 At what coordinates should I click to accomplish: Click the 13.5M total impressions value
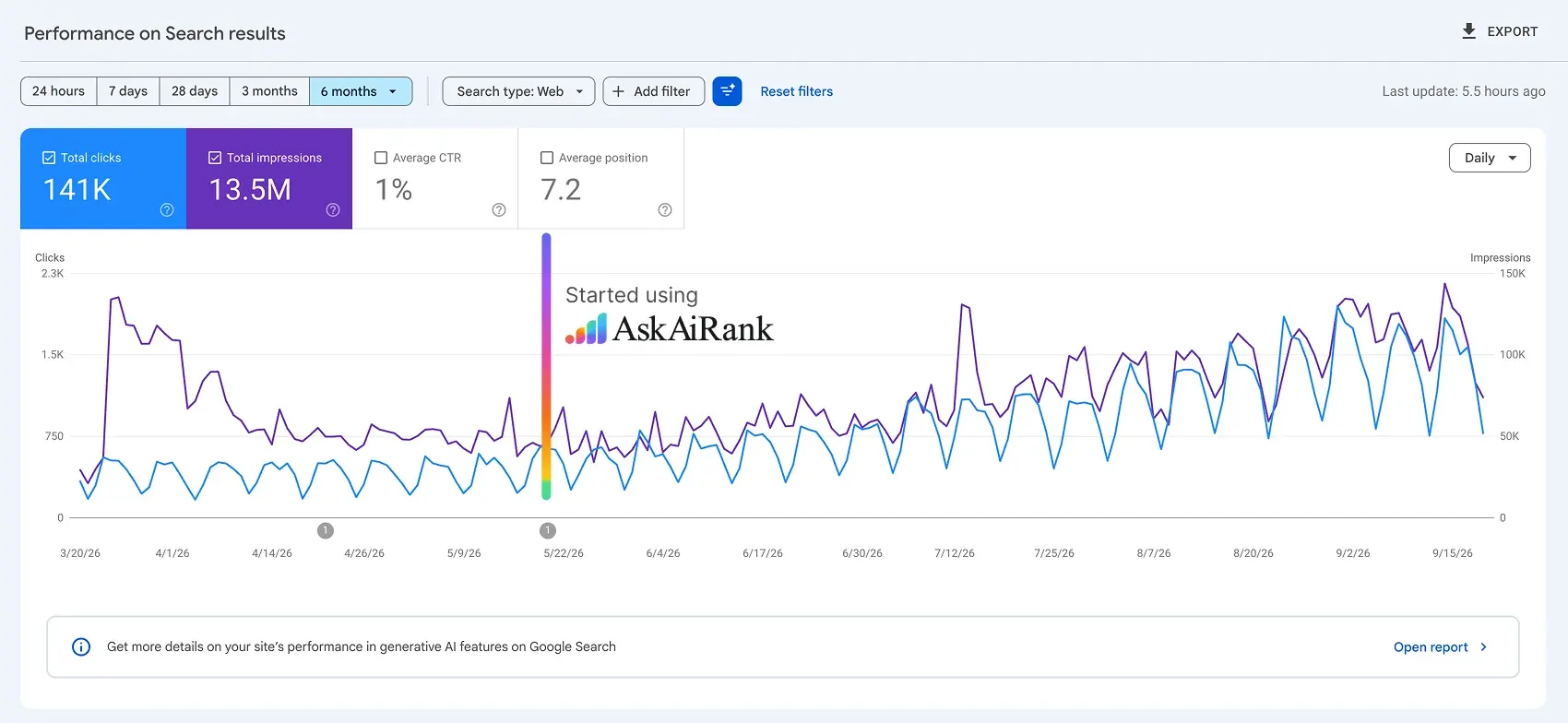click(250, 190)
